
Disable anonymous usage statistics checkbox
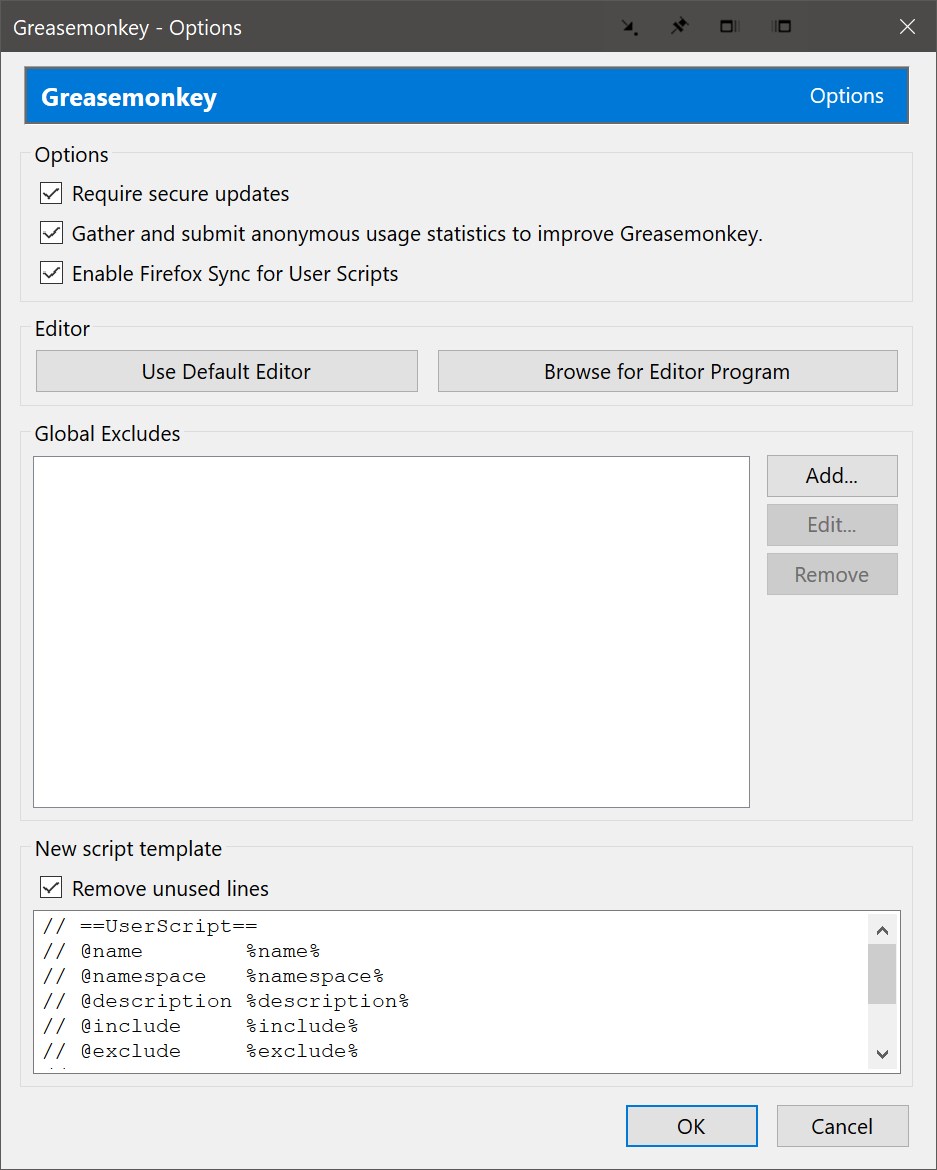(51, 234)
